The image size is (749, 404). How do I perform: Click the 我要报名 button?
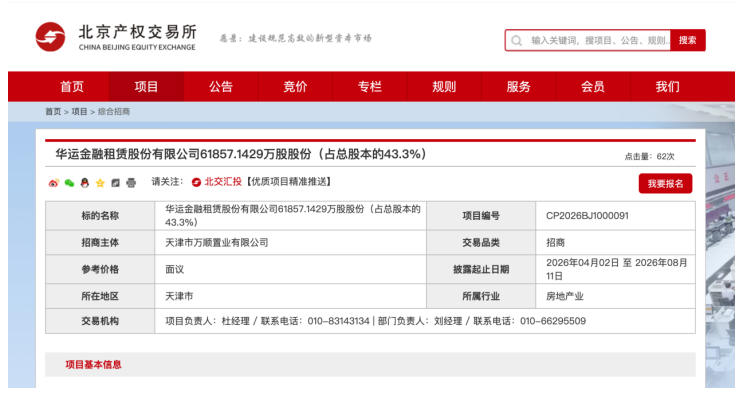pos(665,184)
